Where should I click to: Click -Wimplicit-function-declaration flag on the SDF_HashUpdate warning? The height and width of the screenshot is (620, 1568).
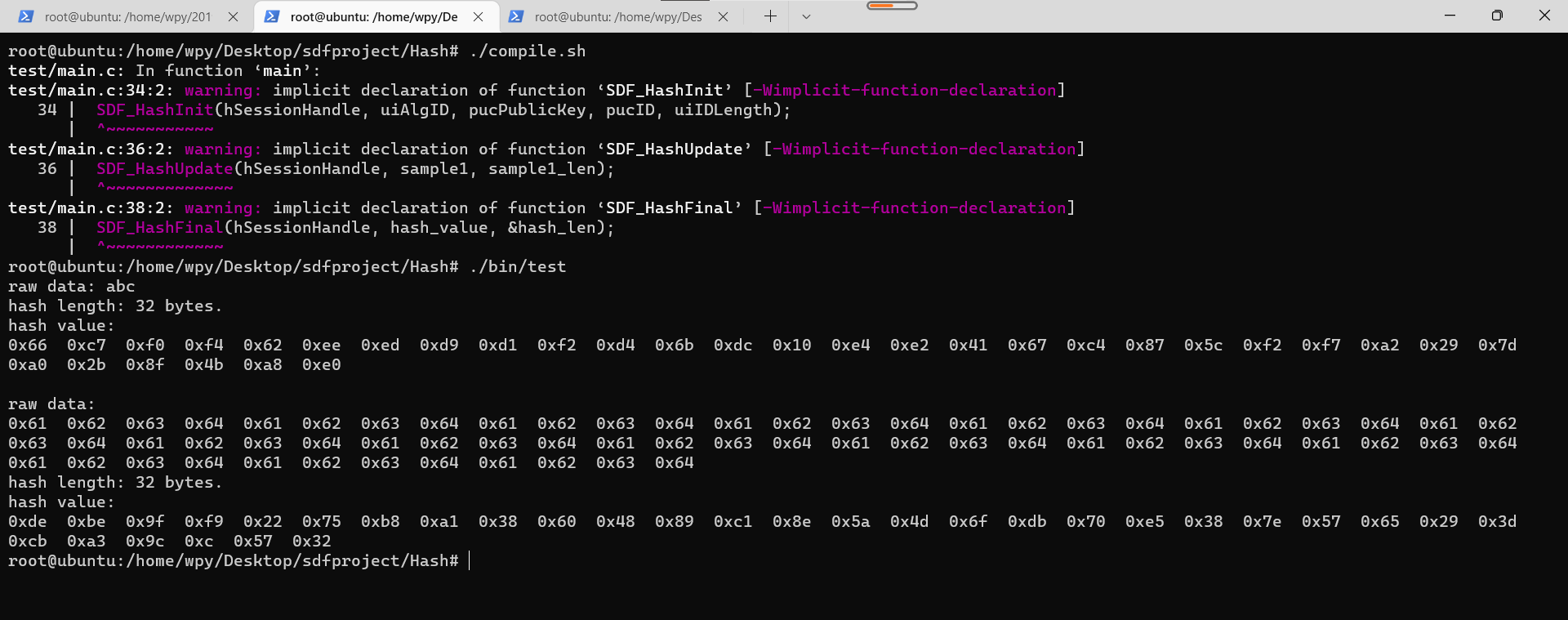pyautogui.click(x=924, y=149)
